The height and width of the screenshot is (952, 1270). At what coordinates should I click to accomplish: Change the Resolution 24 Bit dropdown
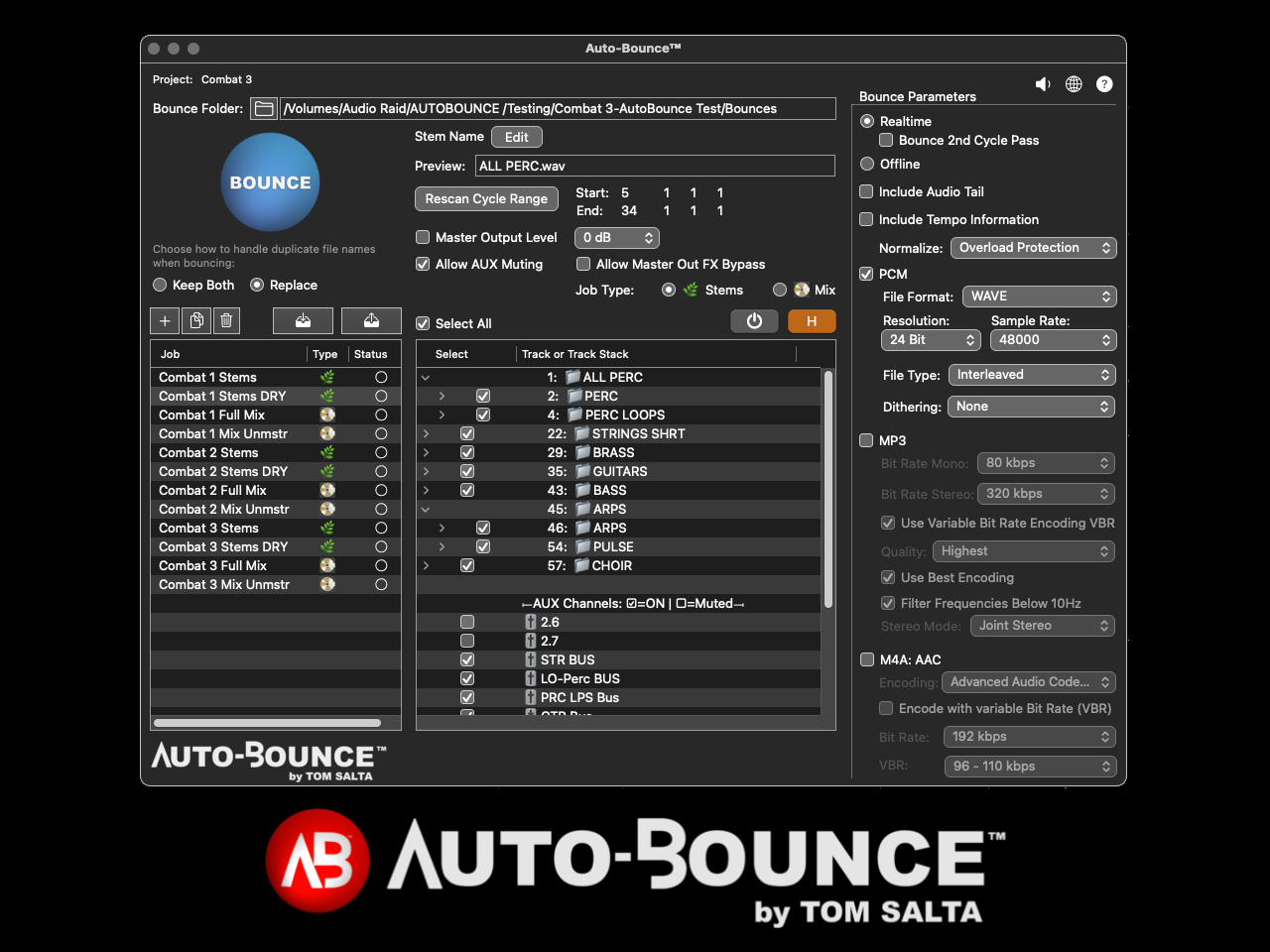click(x=931, y=340)
